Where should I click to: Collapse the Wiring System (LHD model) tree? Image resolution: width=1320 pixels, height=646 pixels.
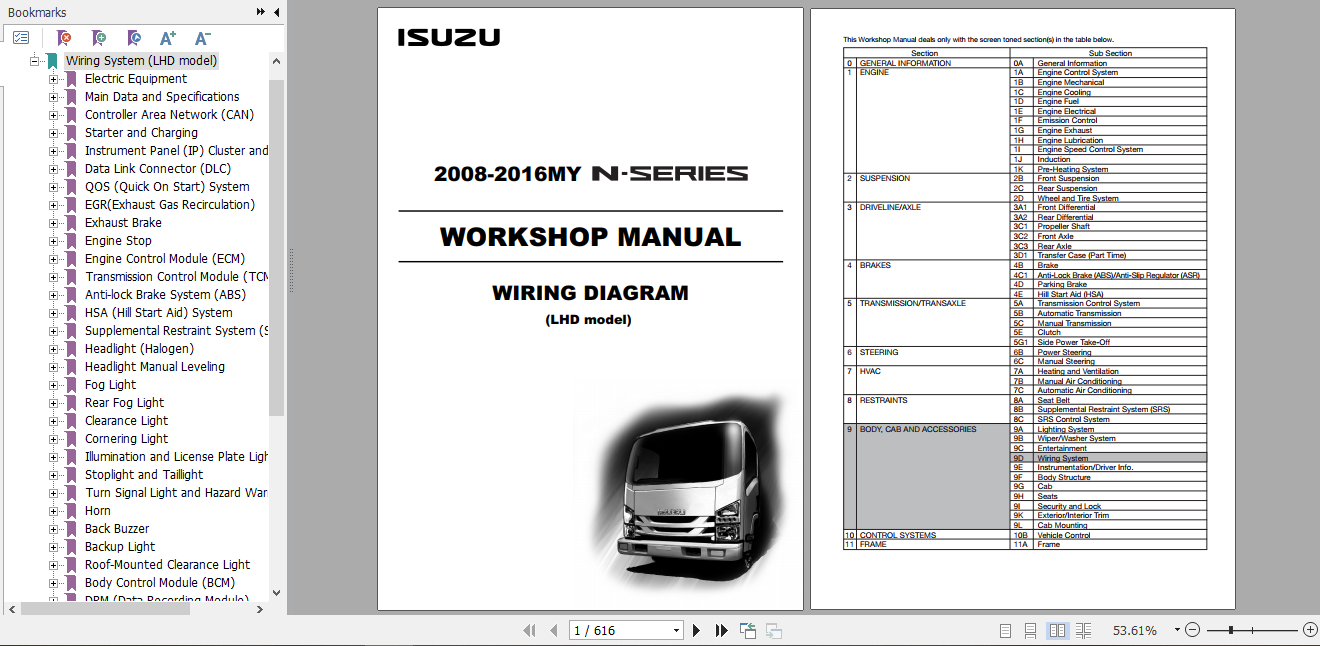tap(35, 61)
